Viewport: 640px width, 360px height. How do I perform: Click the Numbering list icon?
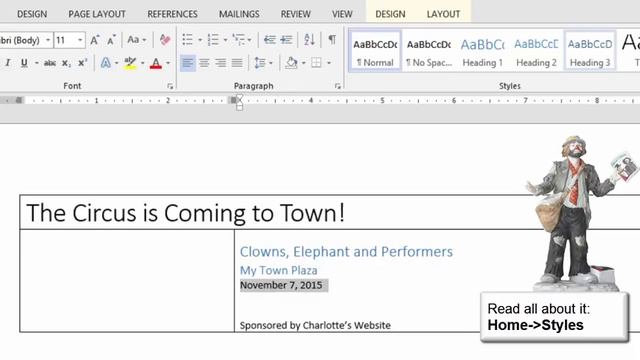[213, 40]
